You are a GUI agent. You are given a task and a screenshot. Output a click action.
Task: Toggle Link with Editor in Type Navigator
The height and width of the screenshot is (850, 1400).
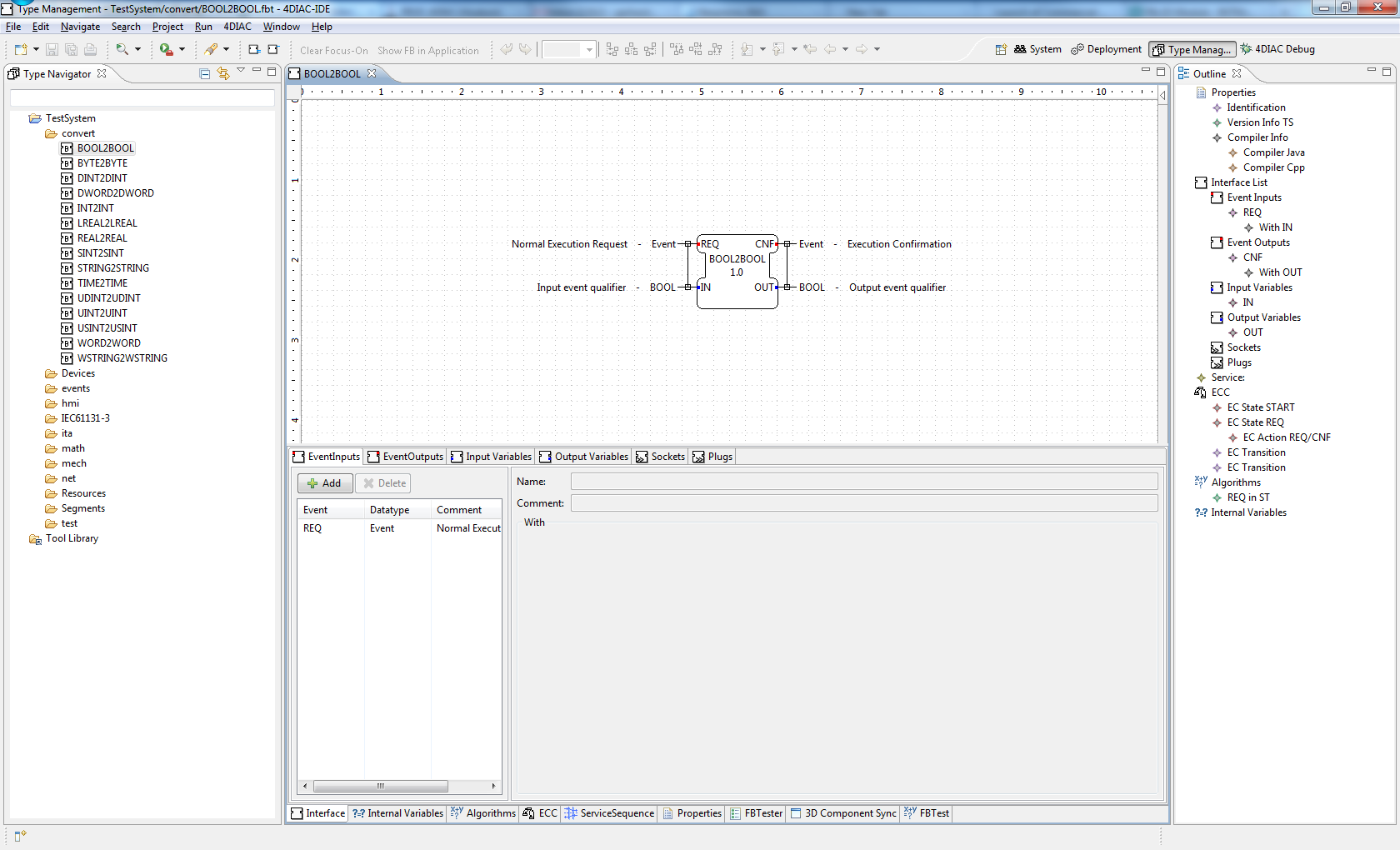point(223,73)
